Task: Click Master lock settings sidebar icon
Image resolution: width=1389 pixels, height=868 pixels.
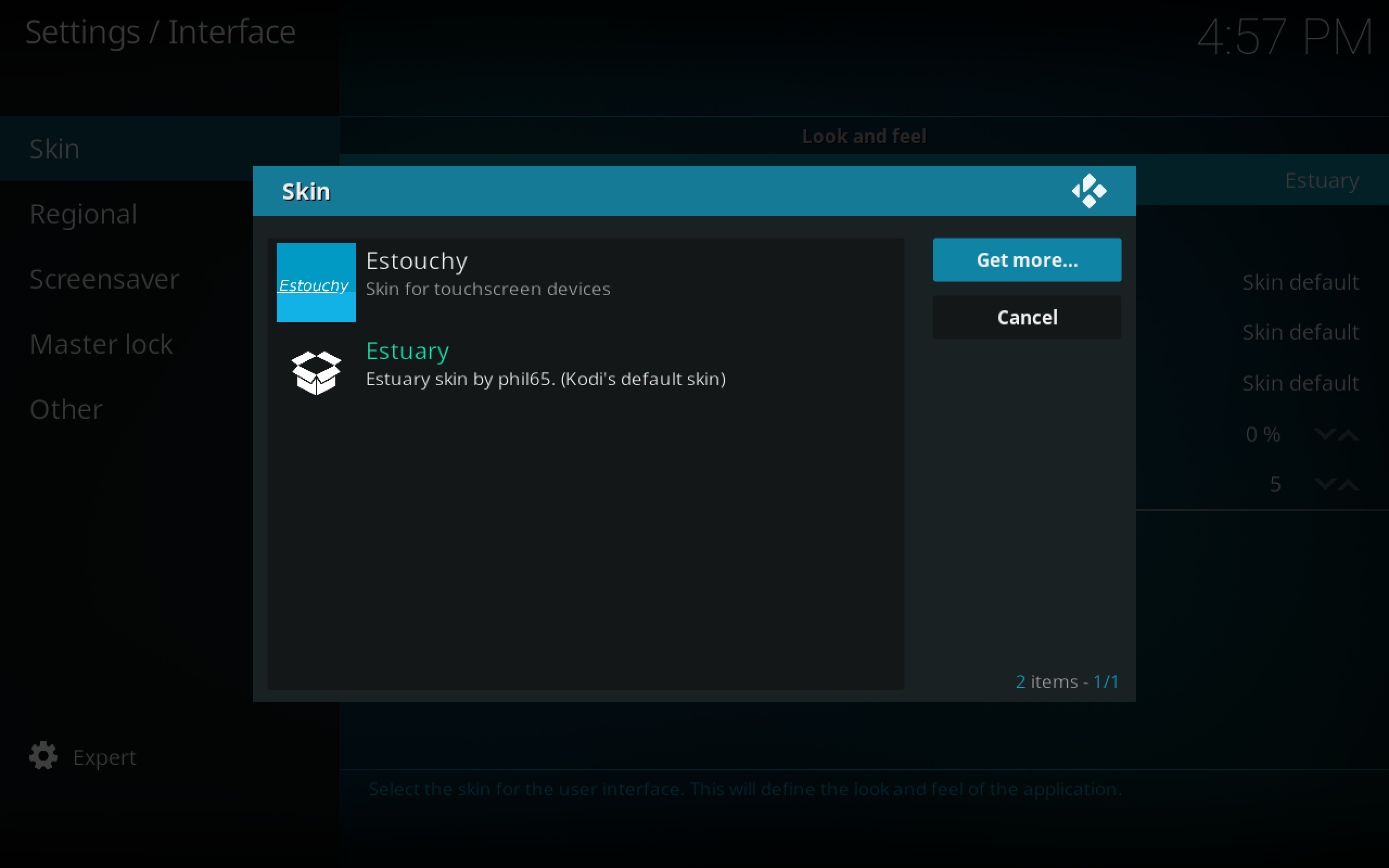Action: (101, 344)
